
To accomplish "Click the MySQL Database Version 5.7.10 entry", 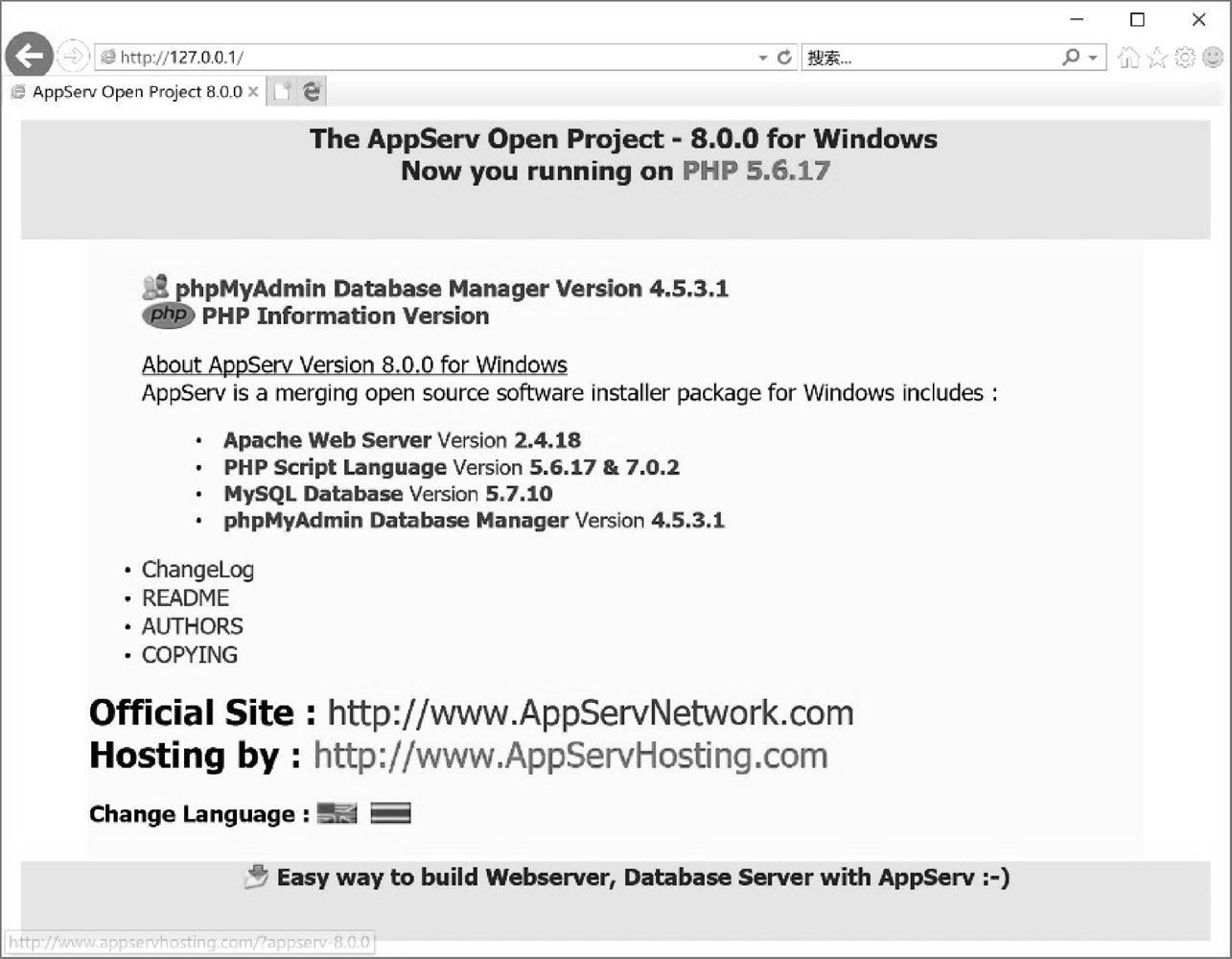I will tap(388, 494).
